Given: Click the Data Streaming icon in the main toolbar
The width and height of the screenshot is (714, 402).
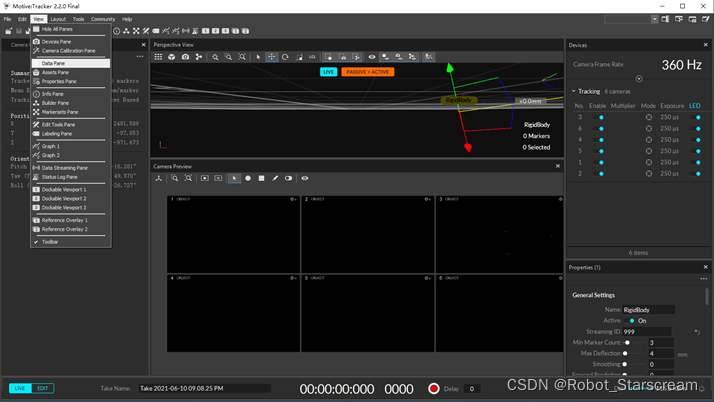Looking at the screenshot, I should [186, 31].
